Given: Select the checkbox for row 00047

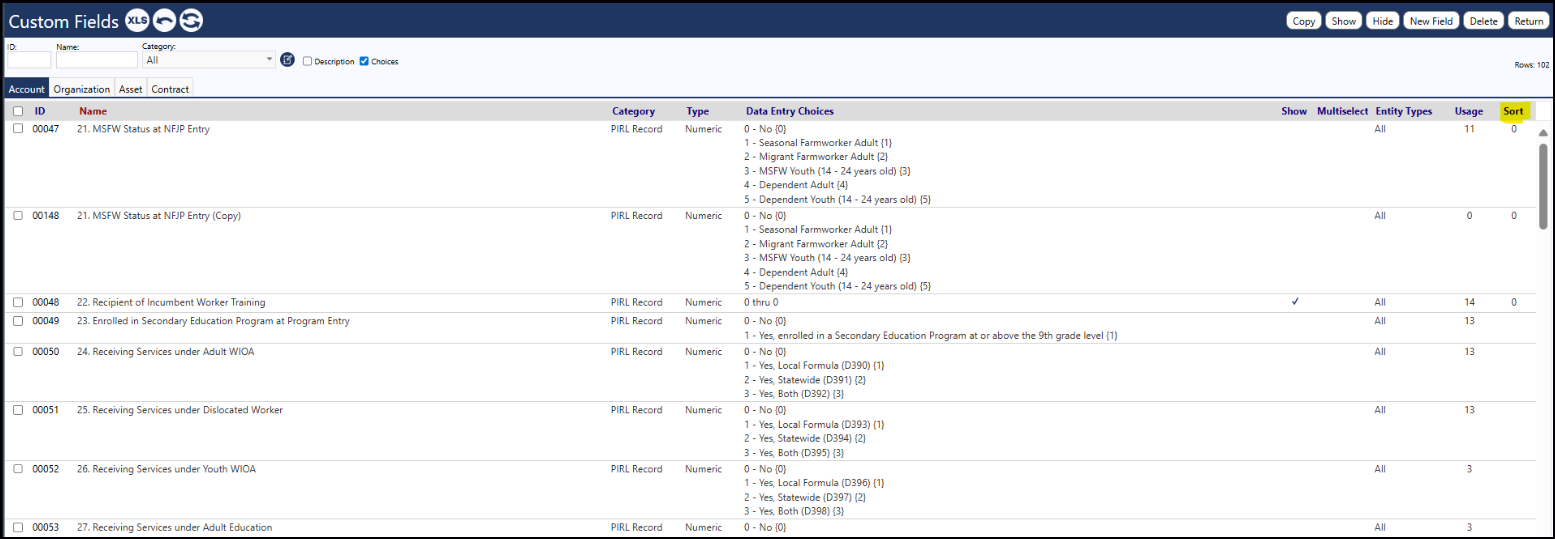Looking at the screenshot, I should coord(18,128).
